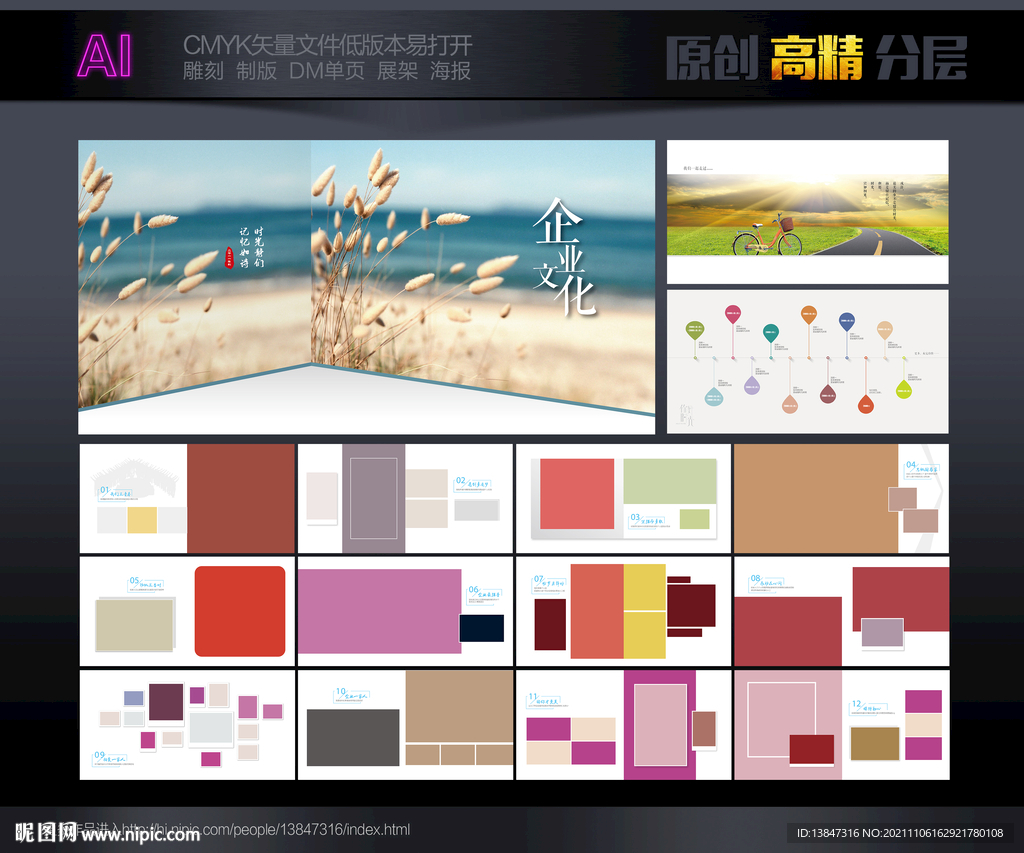1024x853 pixels.
Task: Click the lime green droplet marker
Action: tap(903, 389)
